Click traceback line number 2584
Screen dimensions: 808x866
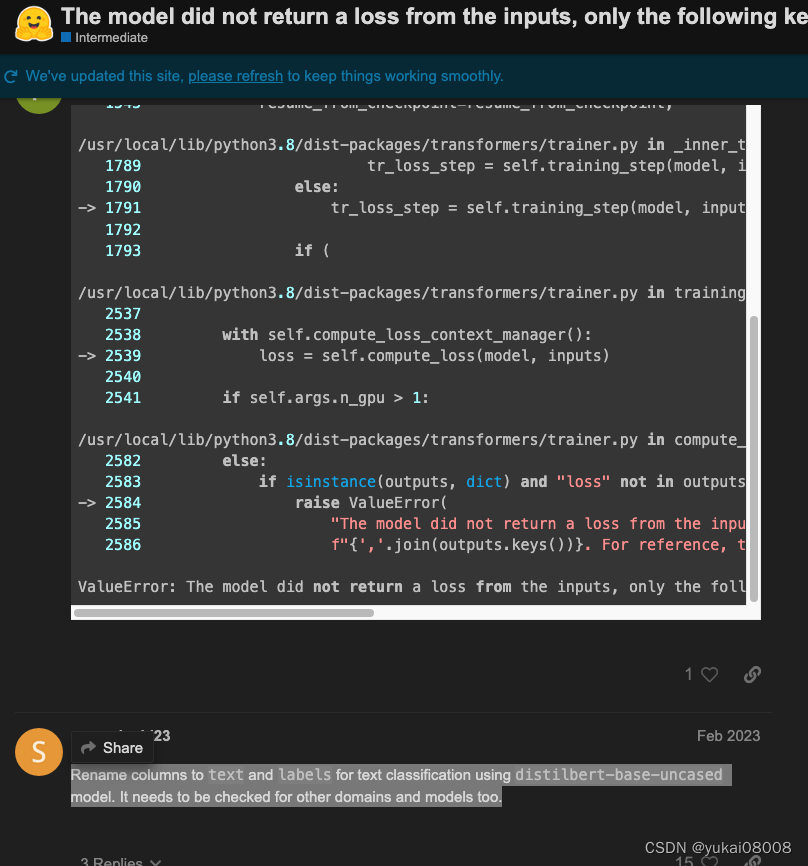(x=123, y=503)
